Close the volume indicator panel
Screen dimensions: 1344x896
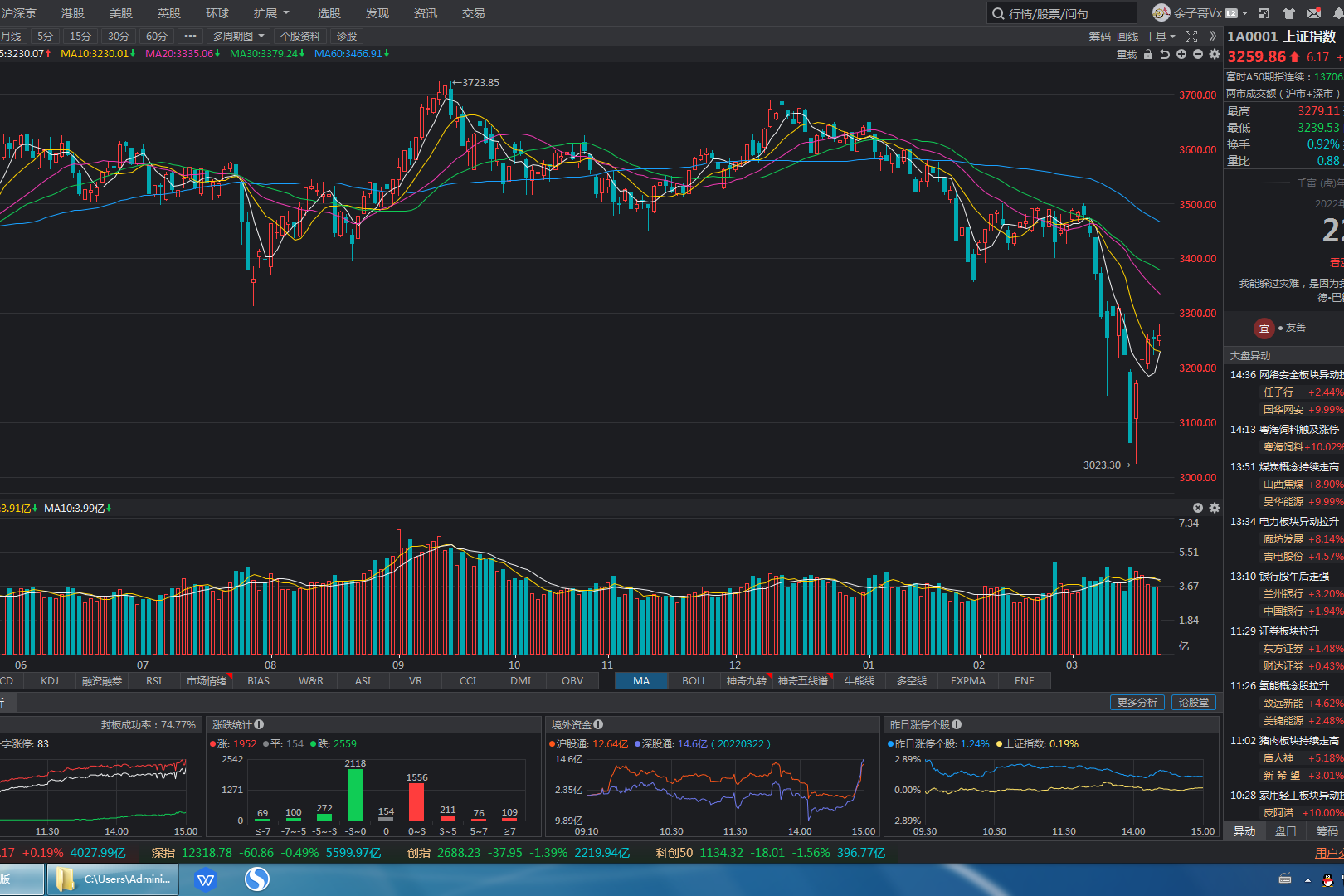click(1198, 508)
